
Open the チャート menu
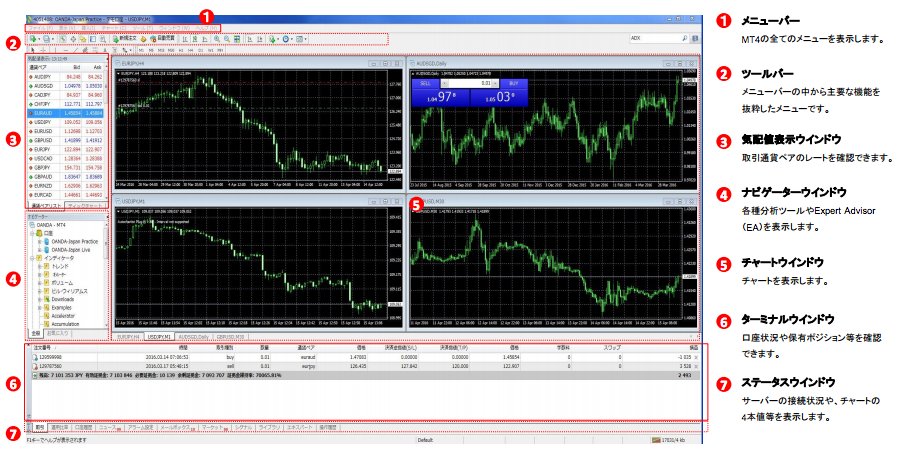click(114, 28)
